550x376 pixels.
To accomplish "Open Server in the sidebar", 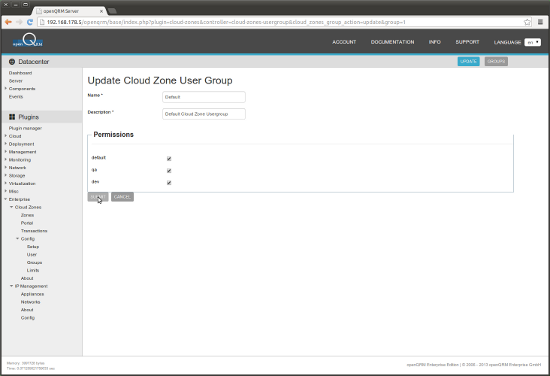I will [x=16, y=81].
